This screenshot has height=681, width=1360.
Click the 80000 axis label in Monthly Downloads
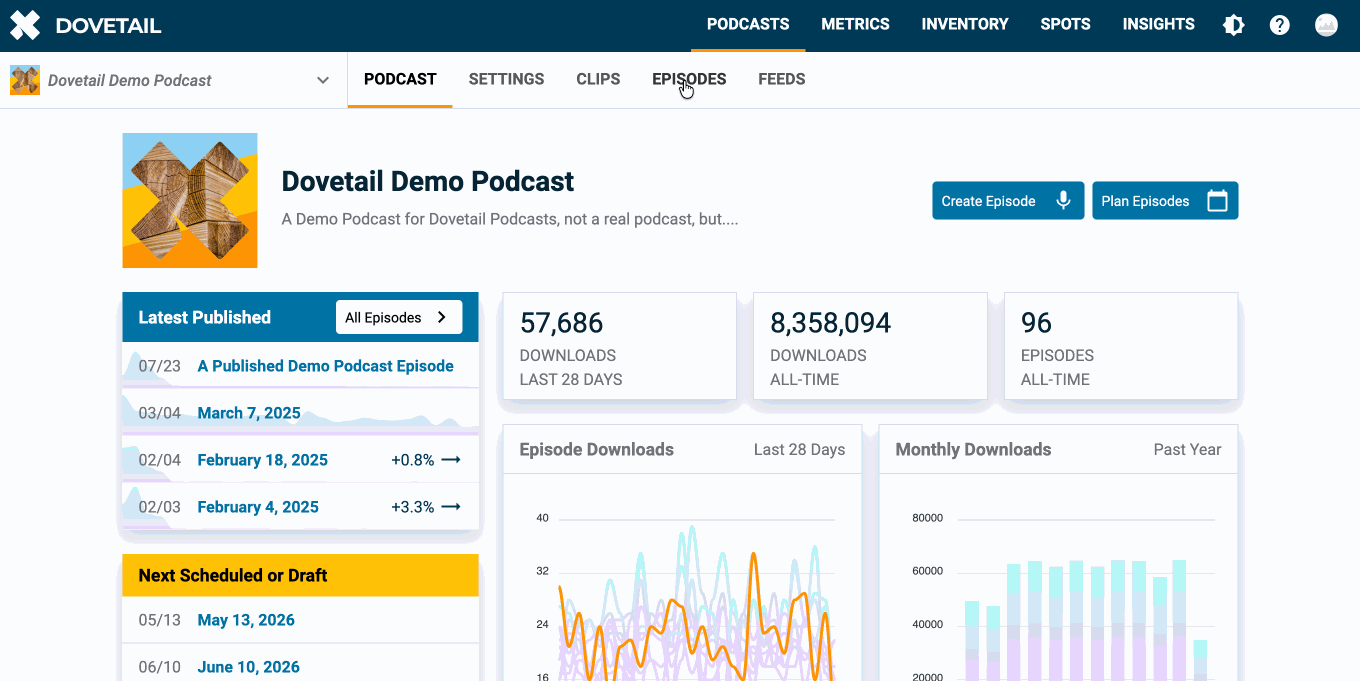pos(927,518)
